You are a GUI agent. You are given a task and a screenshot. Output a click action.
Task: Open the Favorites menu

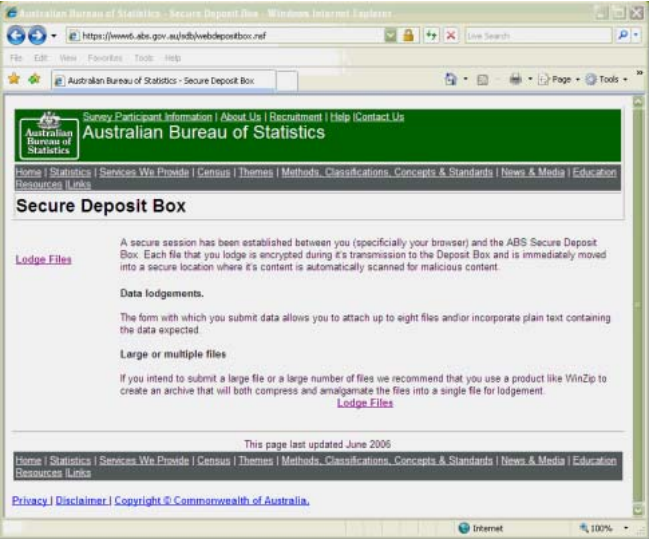[x=105, y=58]
